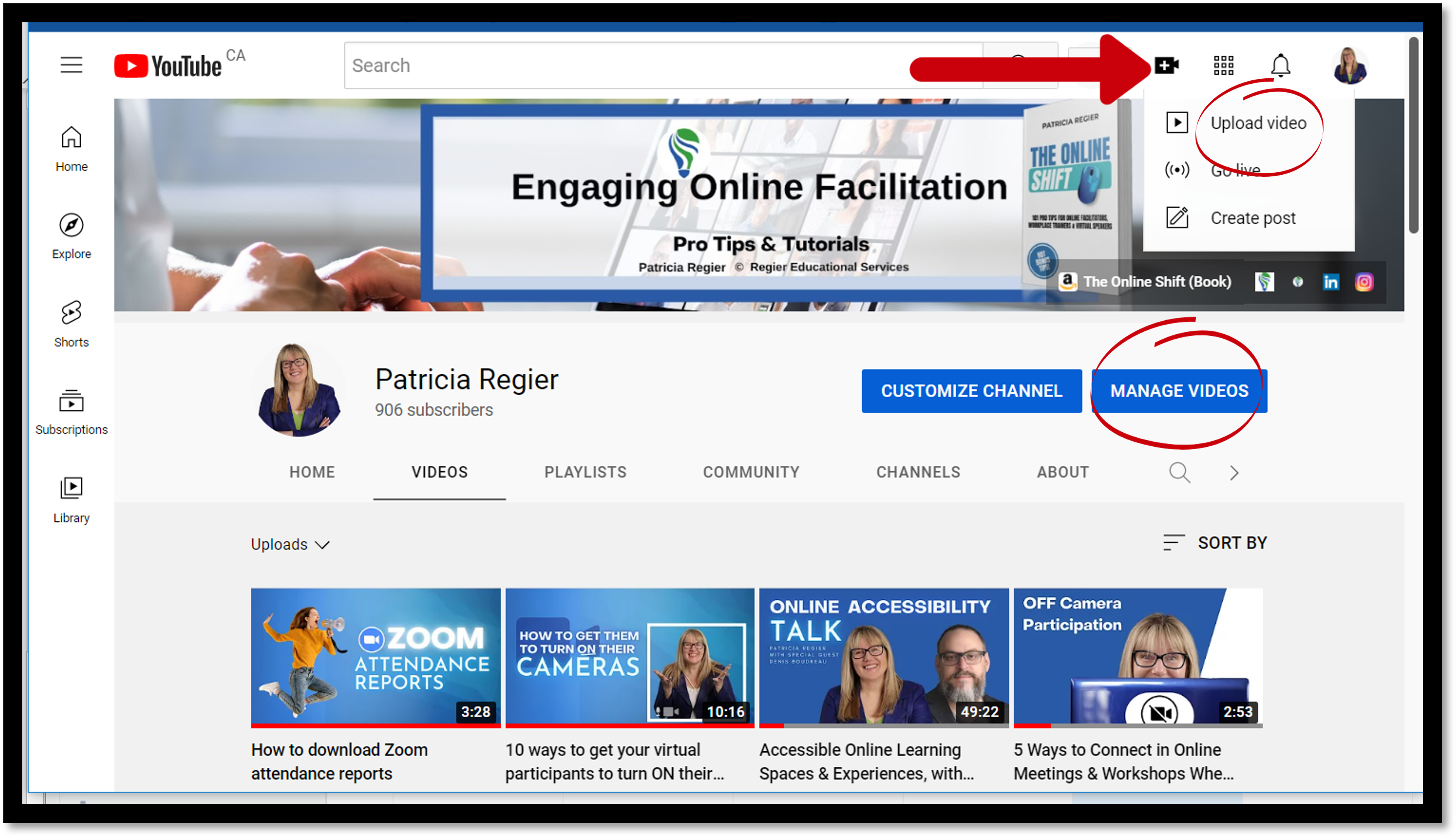Screen dimensions: 1456x837
Task: Click the YouTube logo
Action: [x=168, y=66]
